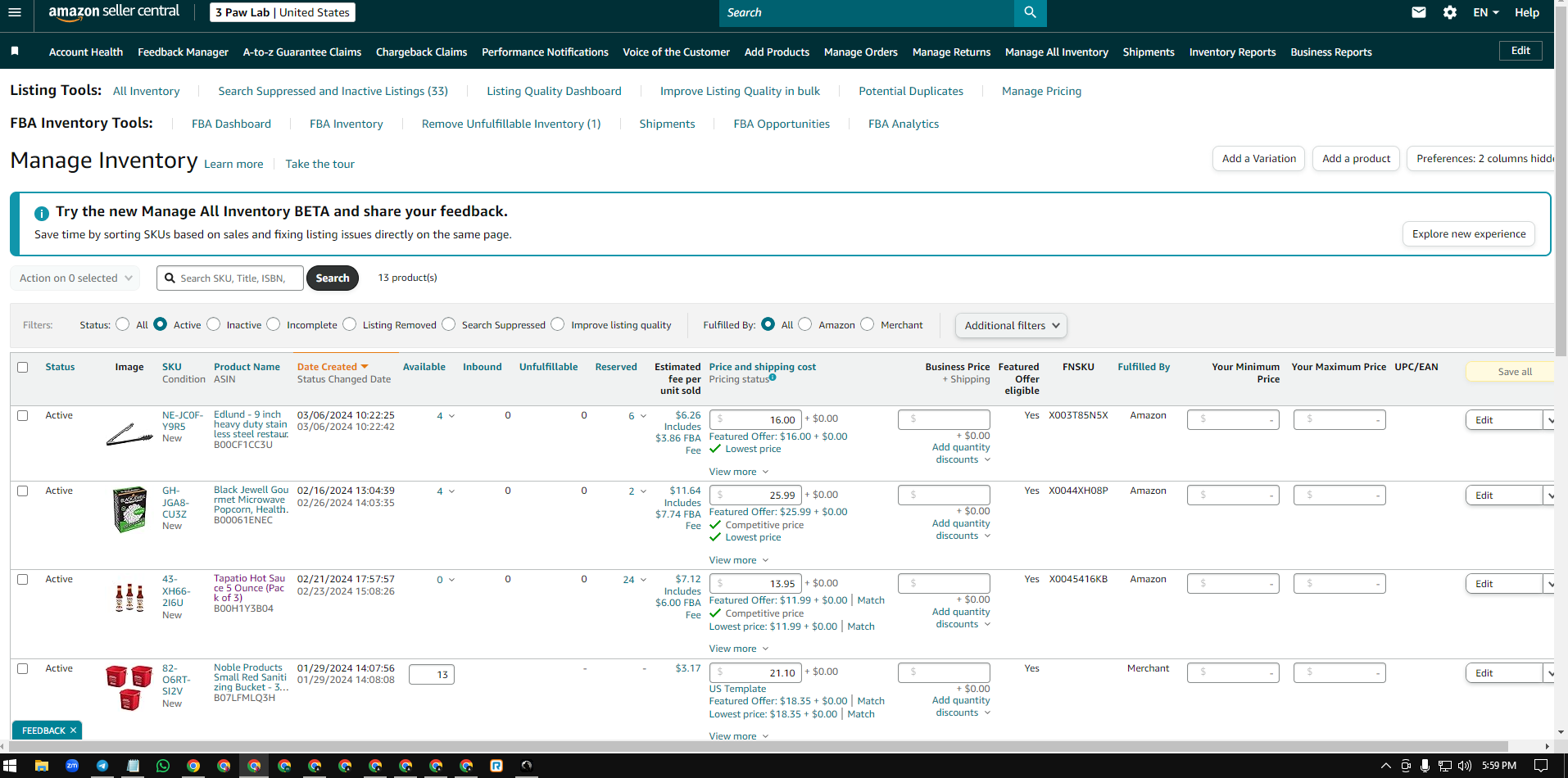Open Zoom from the taskbar

pyautogui.click(x=72, y=766)
